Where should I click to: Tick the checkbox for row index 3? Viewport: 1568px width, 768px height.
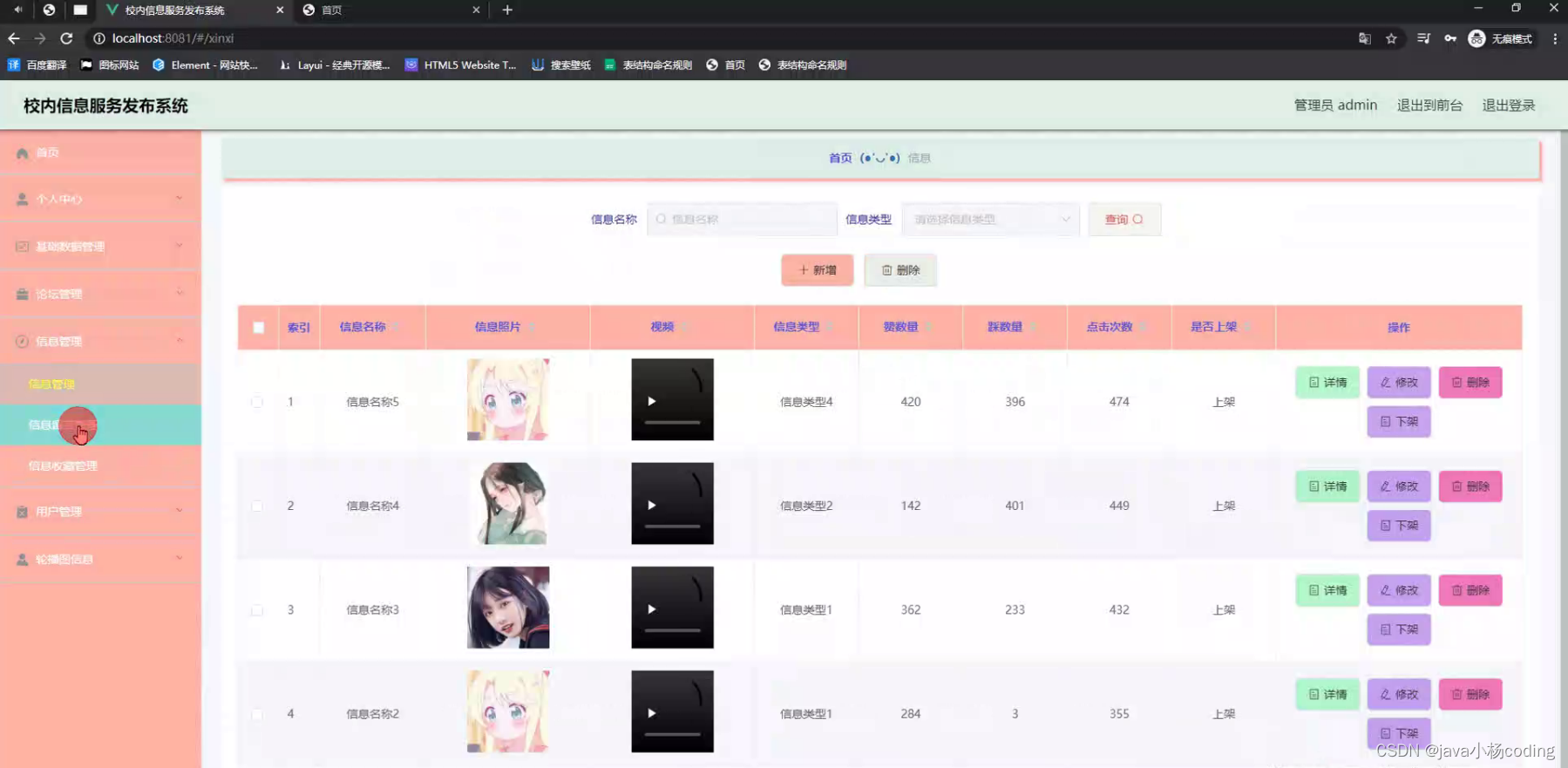[x=257, y=610]
